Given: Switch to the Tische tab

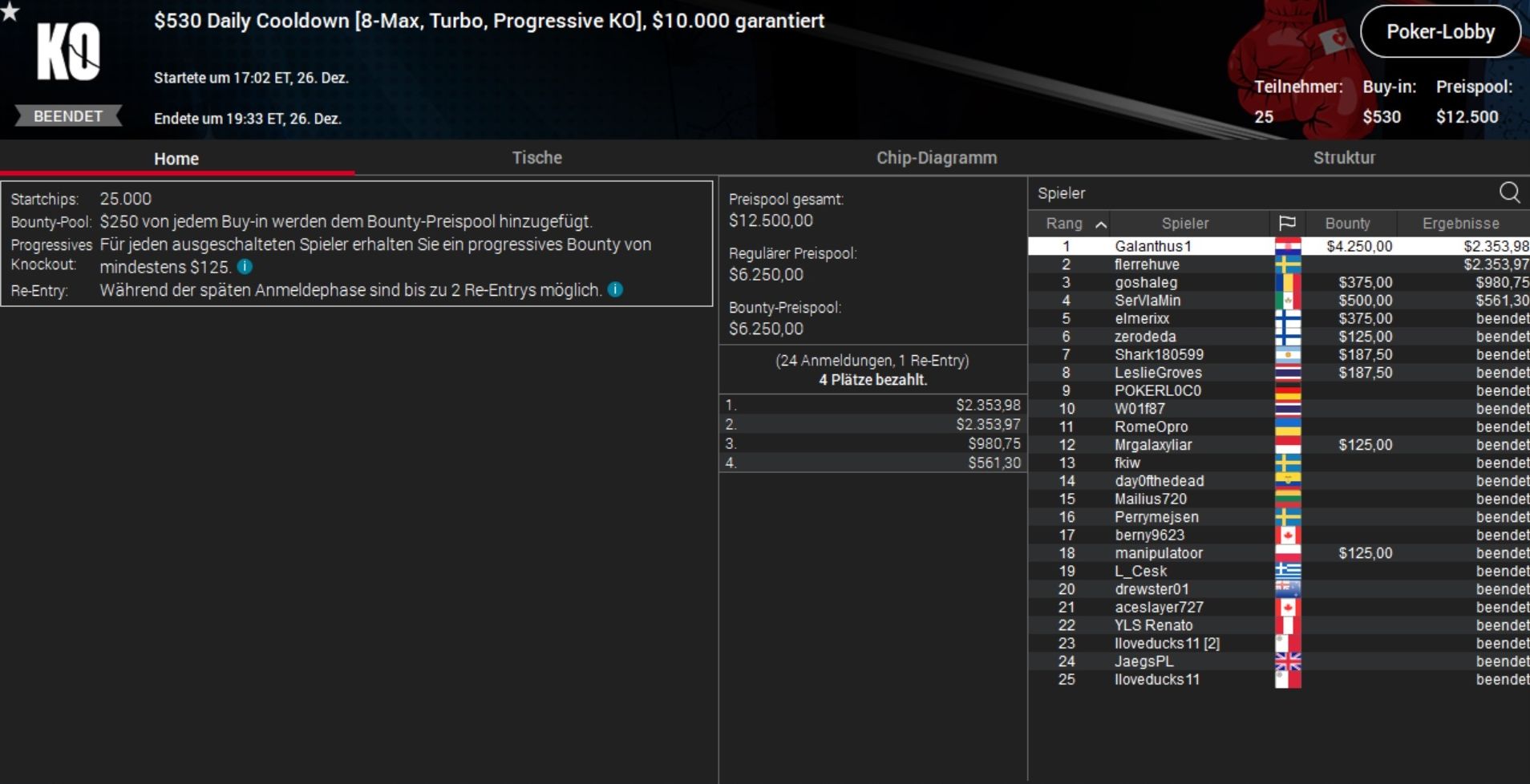Looking at the screenshot, I should pyautogui.click(x=536, y=158).
